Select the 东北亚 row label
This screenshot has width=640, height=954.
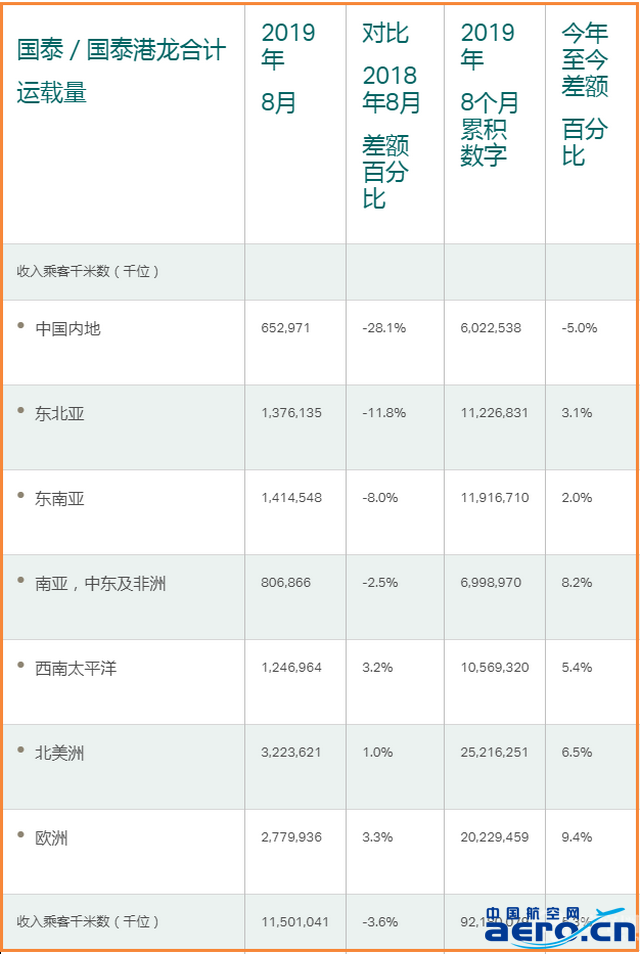pos(60,414)
